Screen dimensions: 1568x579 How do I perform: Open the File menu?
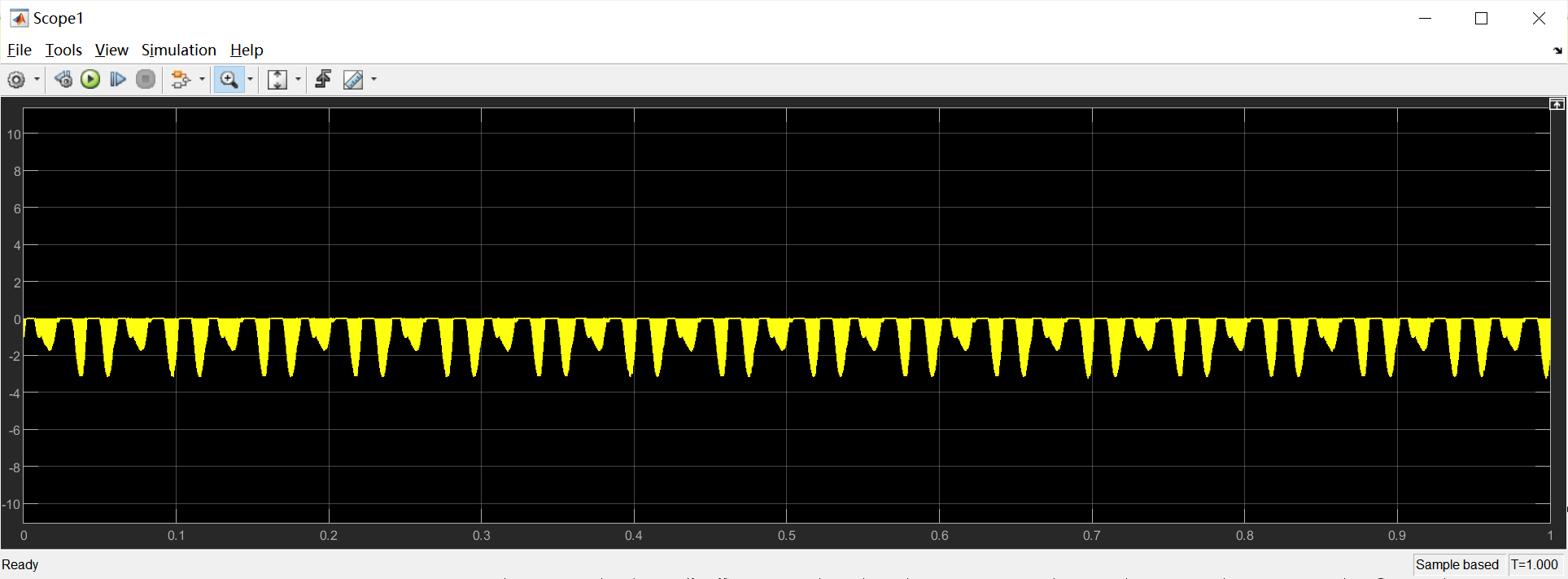pyautogui.click(x=20, y=50)
